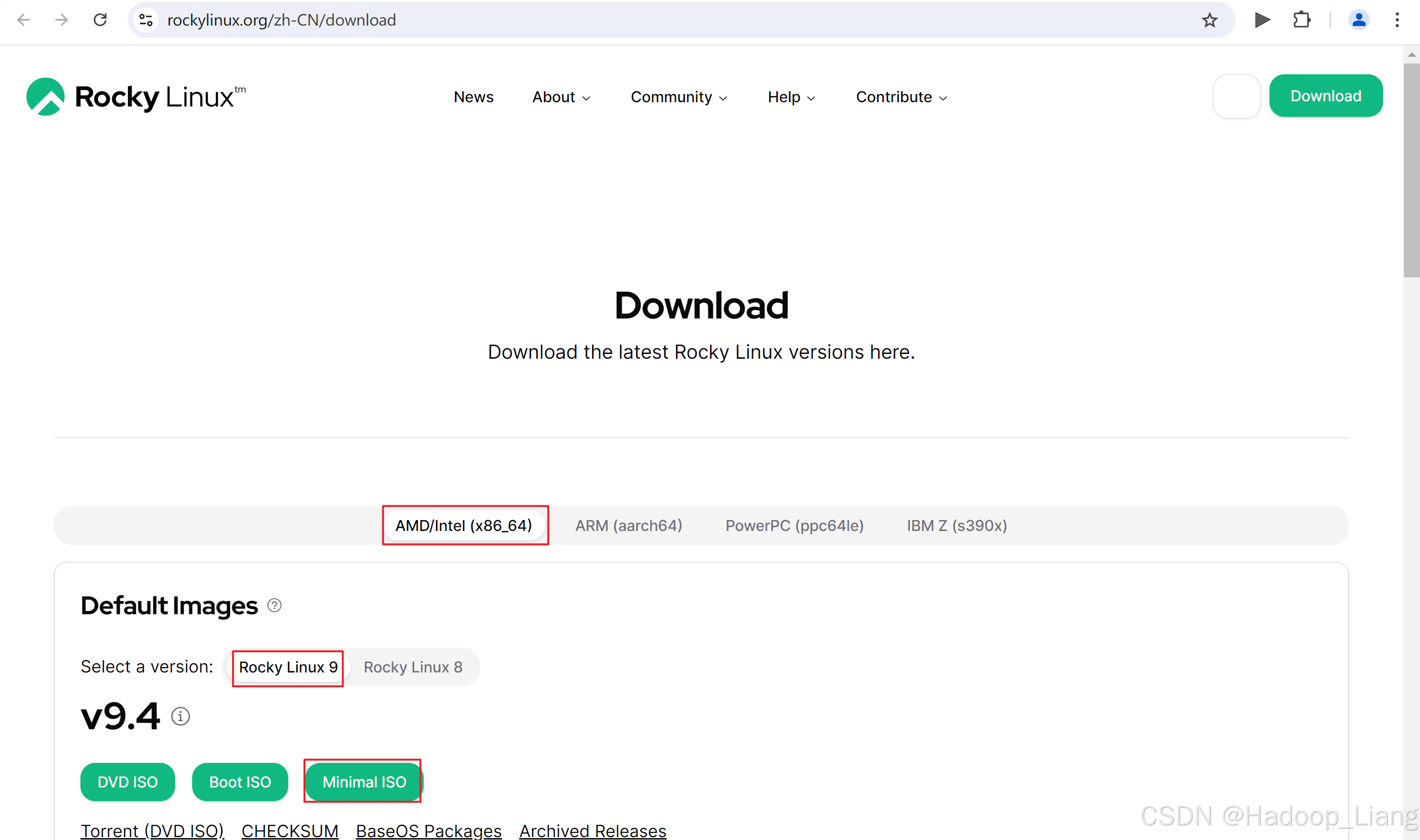Click info icon beside v9.4
Image resolution: width=1420 pixels, height=840 pixels.
pos(180,716)
